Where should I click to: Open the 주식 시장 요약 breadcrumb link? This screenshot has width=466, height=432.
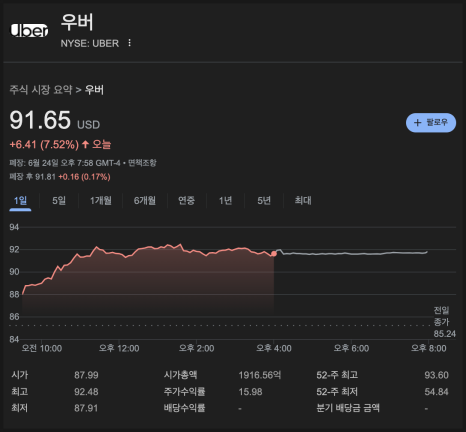point(41,90)
